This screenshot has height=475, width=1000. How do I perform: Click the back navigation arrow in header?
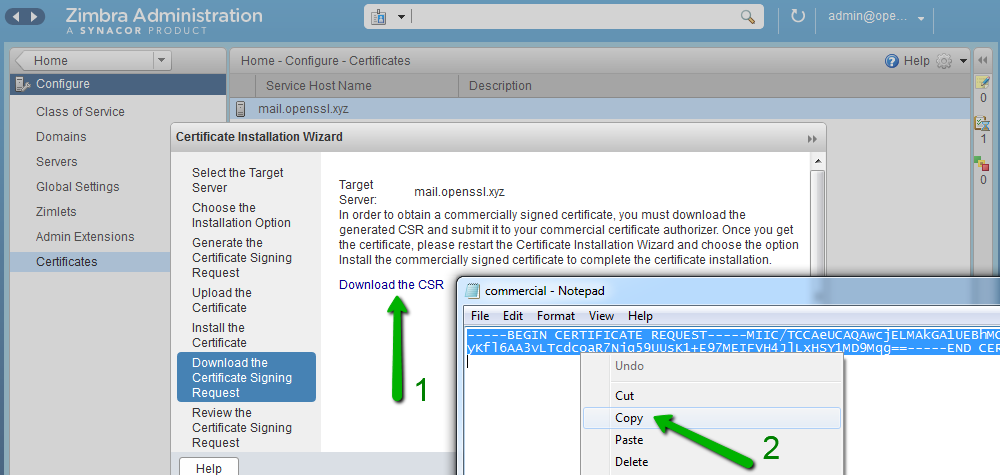point(19,17)
